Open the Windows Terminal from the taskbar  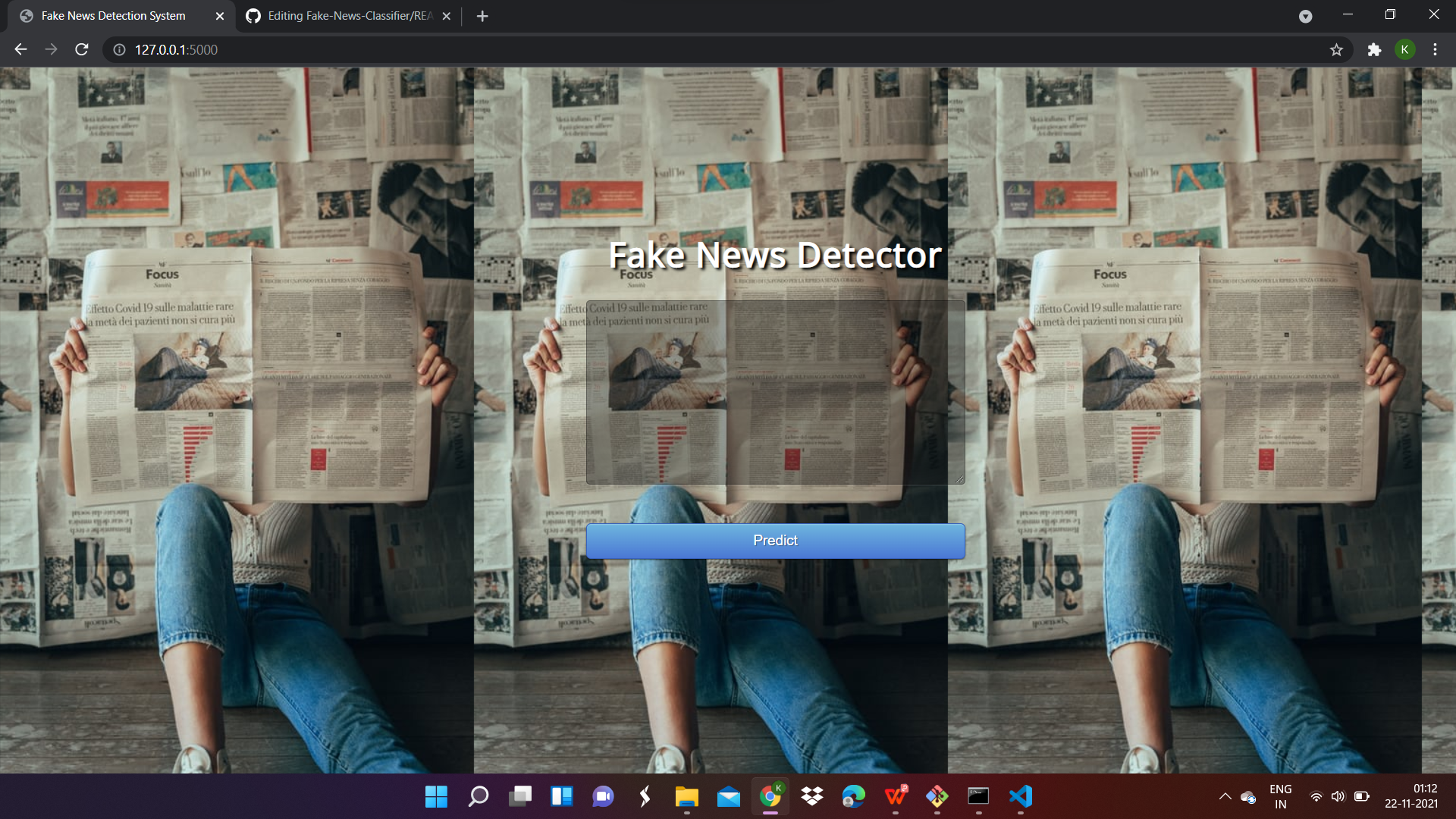pyautogui.click(x=977, y=797)
